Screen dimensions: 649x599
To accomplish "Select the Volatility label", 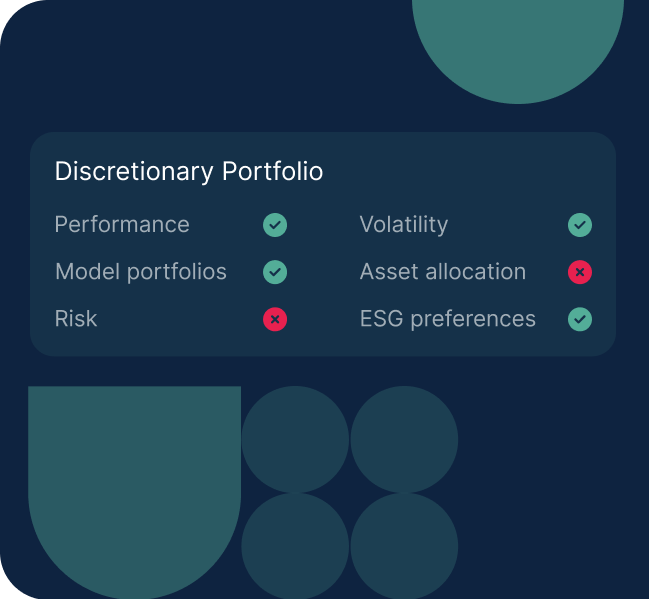I will (x=404, y=225).
